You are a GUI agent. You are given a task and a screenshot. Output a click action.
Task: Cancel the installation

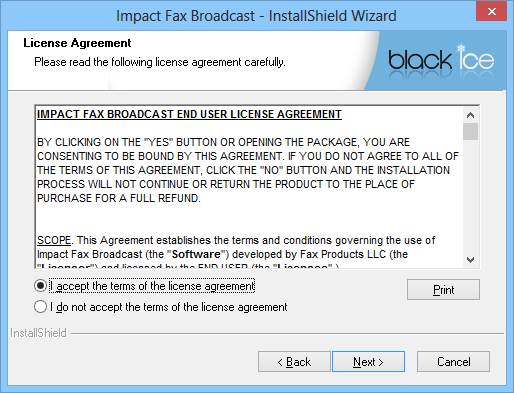[x=453, y=362]
